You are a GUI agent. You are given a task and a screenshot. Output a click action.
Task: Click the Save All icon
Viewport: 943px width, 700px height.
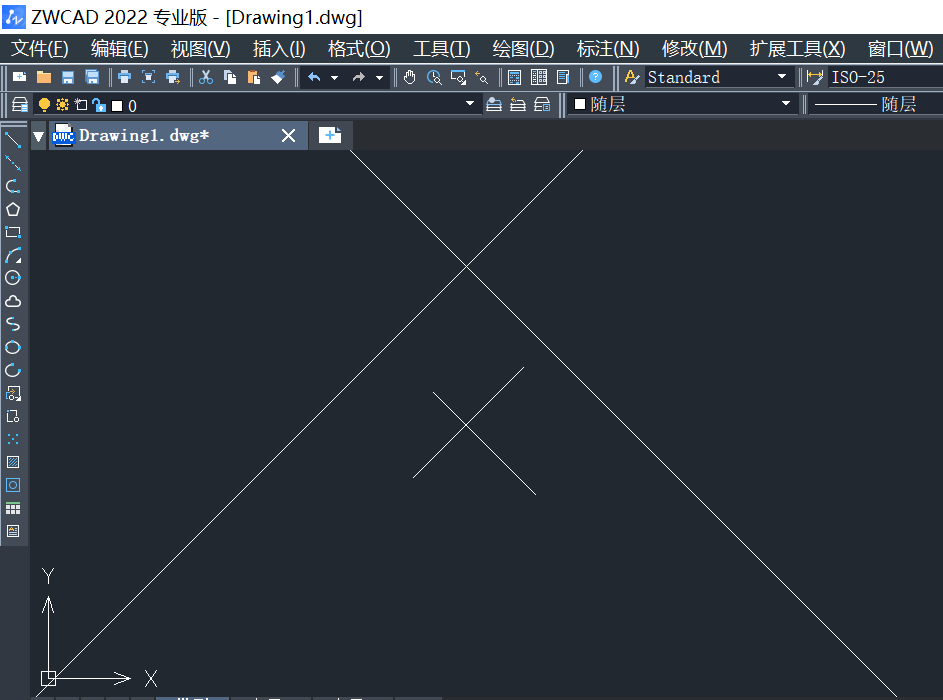pos(92,77)
